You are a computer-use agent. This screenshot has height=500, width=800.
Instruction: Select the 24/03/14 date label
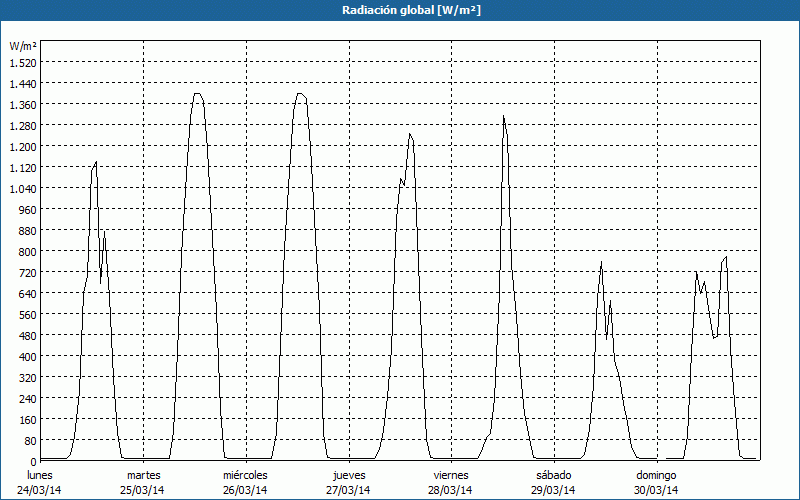tap(40, 490)
